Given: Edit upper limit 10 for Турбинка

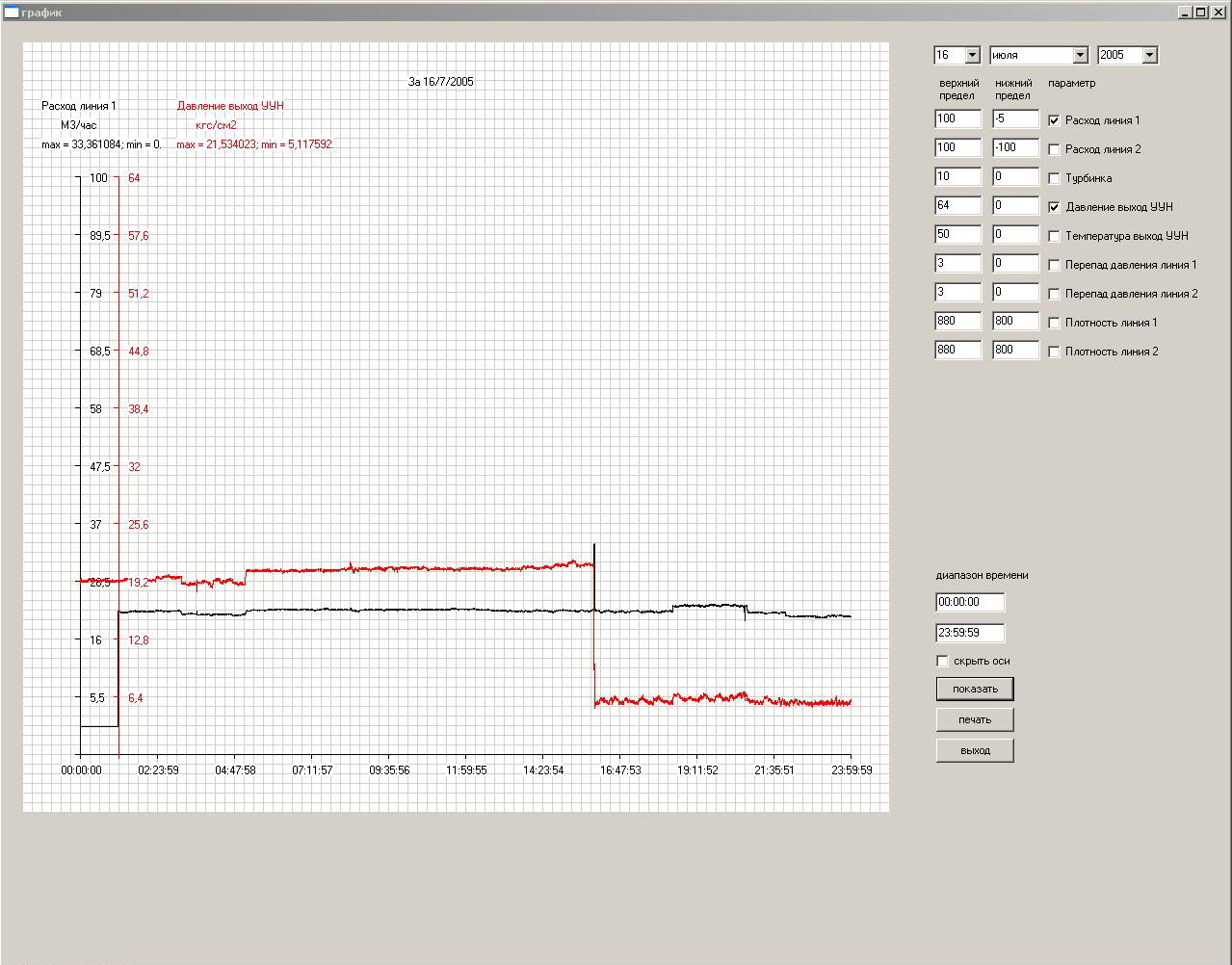Looking at the screenshot, I should (957, 176).
